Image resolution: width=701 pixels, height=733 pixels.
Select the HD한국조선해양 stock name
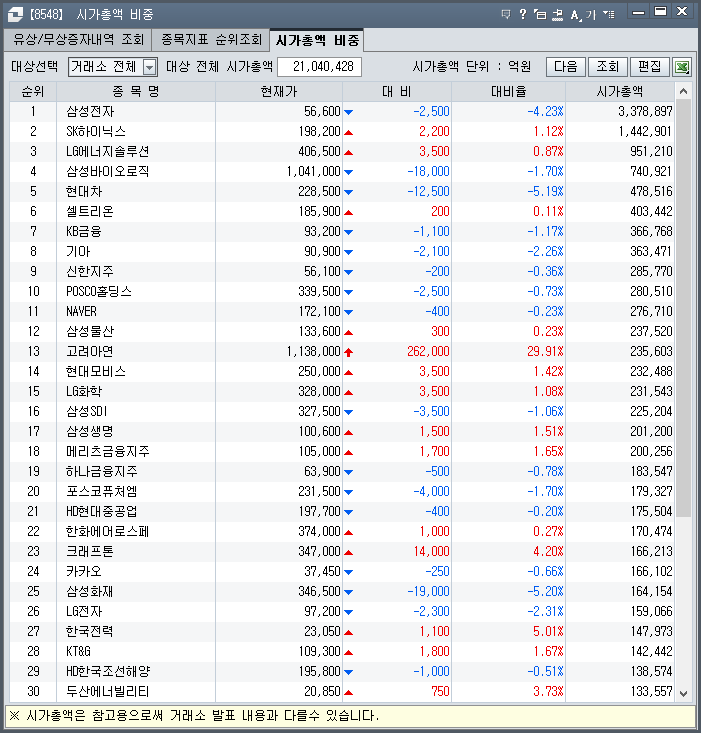(x=108, y=672)
